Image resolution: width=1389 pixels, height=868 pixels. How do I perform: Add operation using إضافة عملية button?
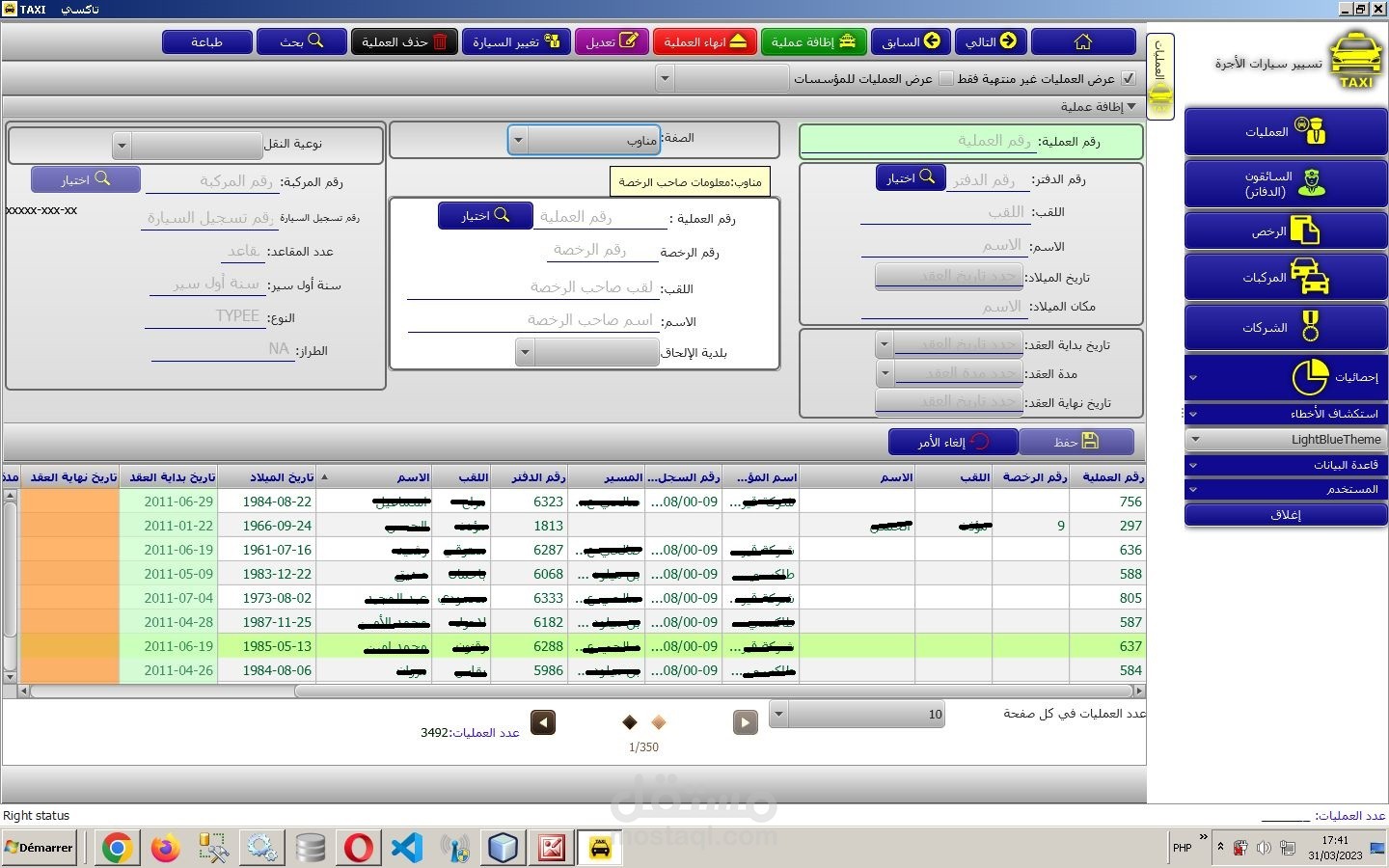point(814,41)
